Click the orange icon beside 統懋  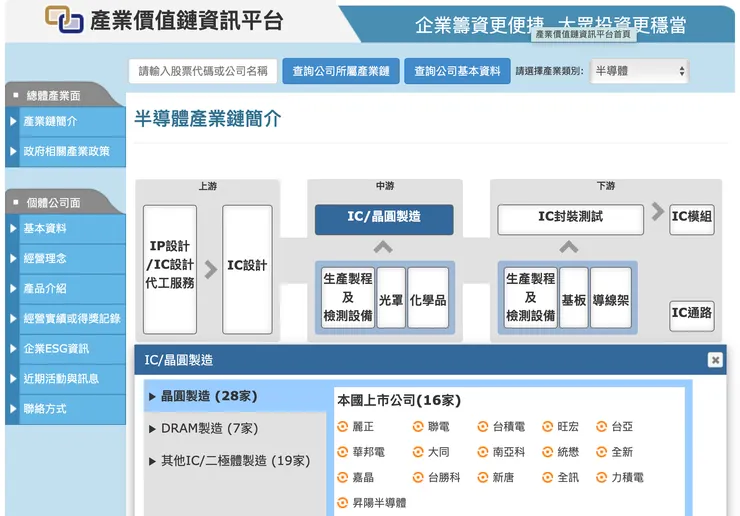547,452
